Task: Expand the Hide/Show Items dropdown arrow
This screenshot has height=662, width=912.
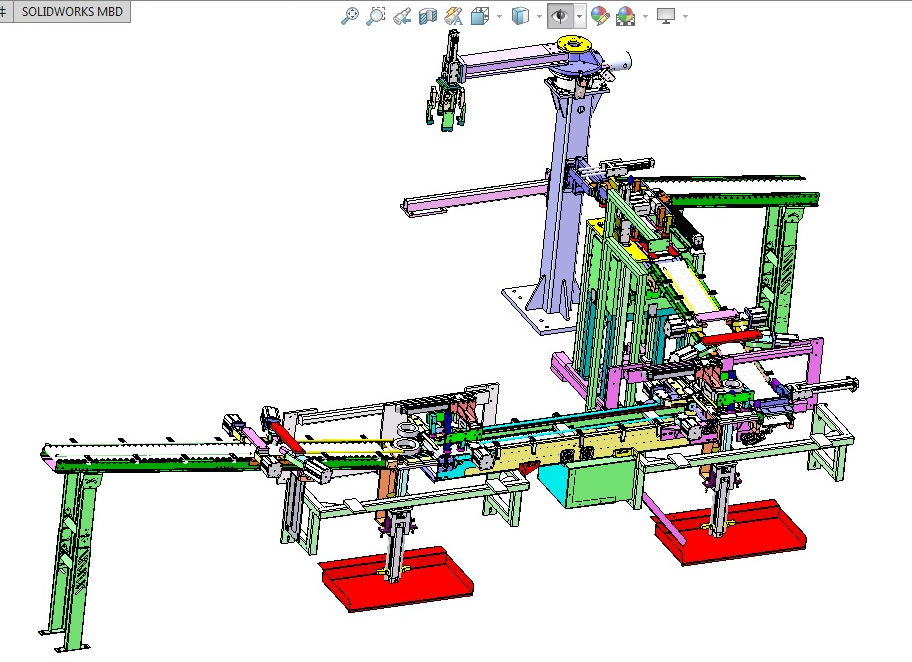Action: tap(578, 15)
